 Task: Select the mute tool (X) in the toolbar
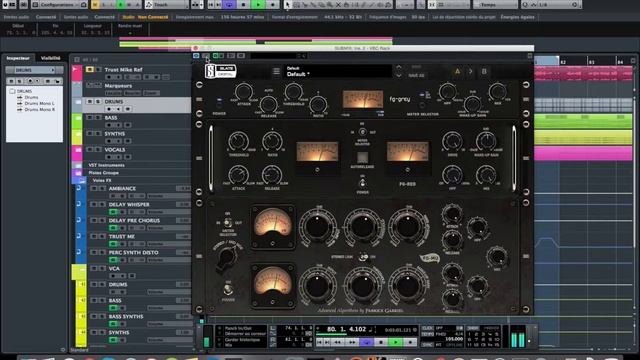(x=338, y=5)
